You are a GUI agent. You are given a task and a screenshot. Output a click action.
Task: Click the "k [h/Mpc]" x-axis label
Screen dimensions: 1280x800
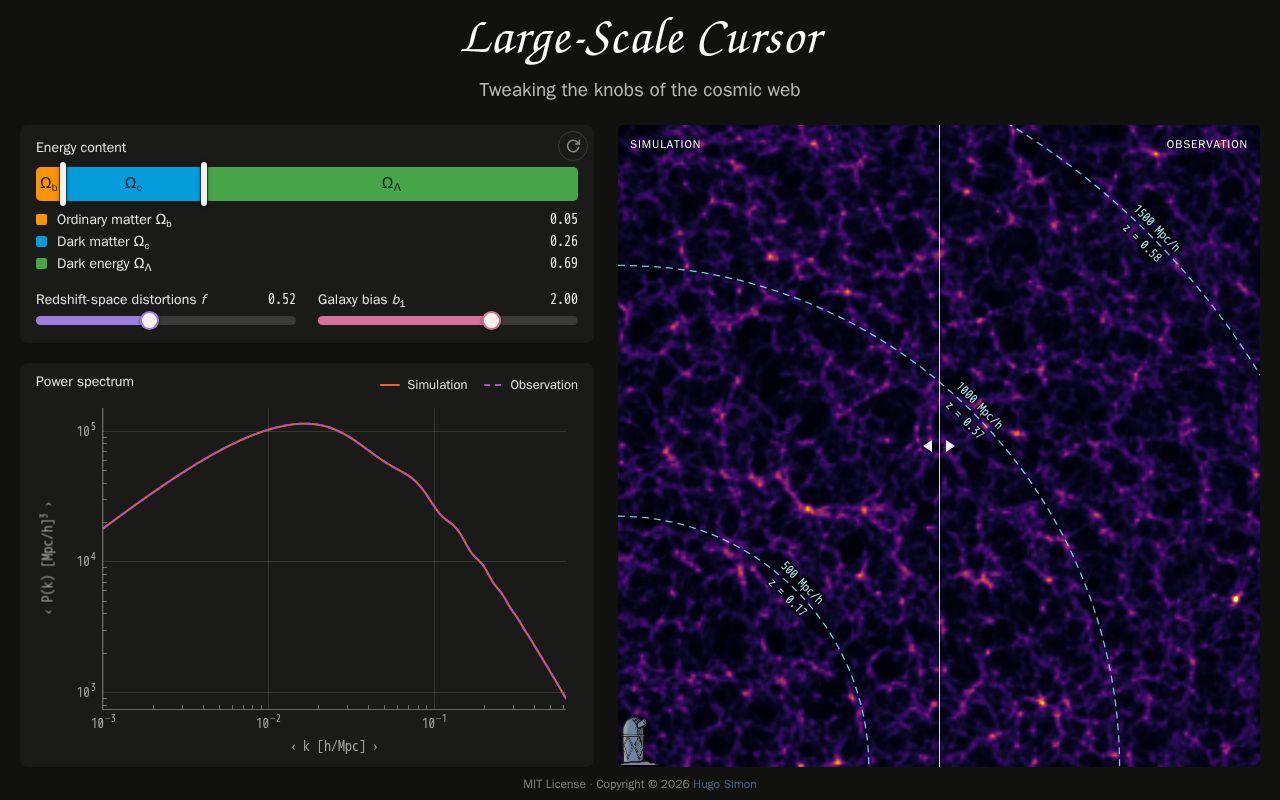pos(334,746)
